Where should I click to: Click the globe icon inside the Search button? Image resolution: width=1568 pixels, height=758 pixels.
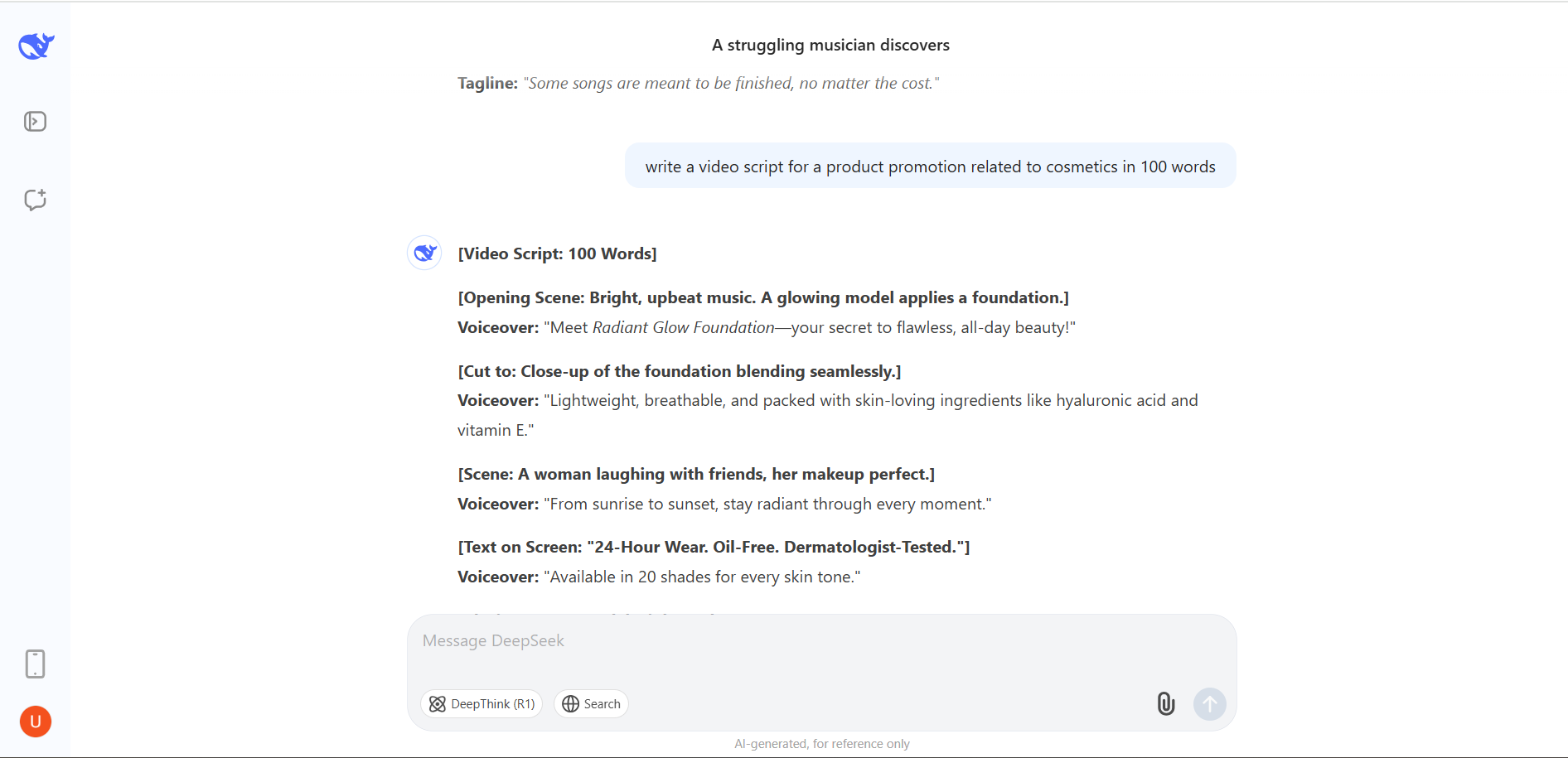tap(570, 703)
